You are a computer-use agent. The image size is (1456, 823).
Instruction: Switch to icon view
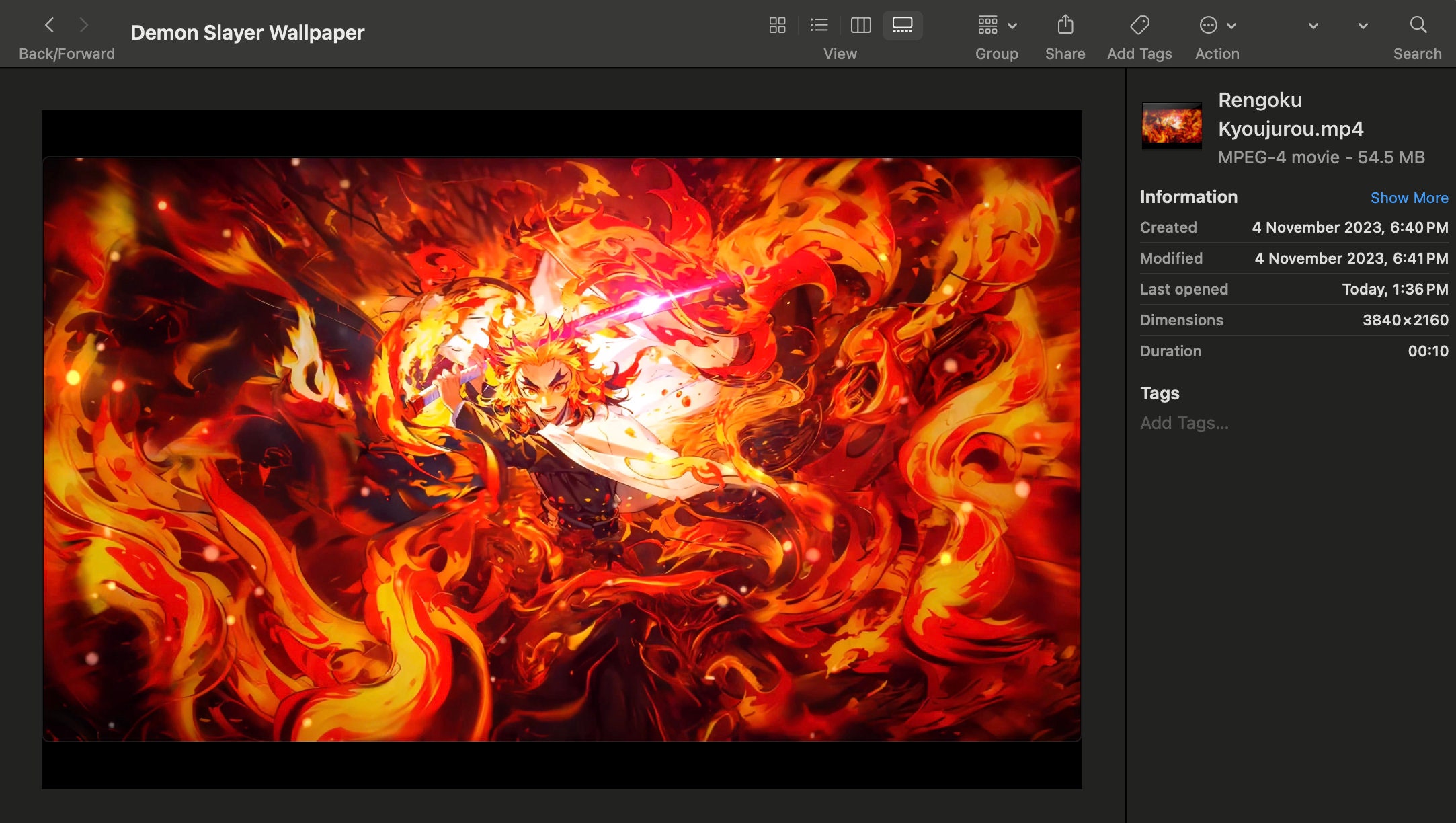(777, 25)
